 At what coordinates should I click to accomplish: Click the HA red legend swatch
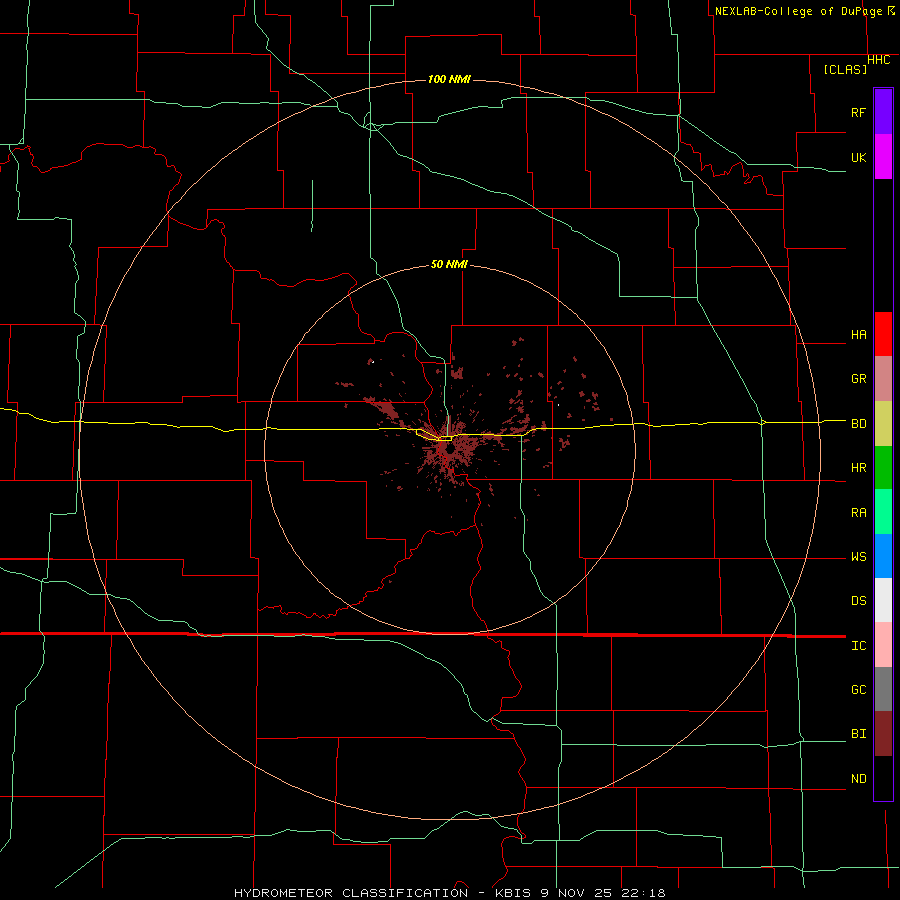click(x=883, y=334)
